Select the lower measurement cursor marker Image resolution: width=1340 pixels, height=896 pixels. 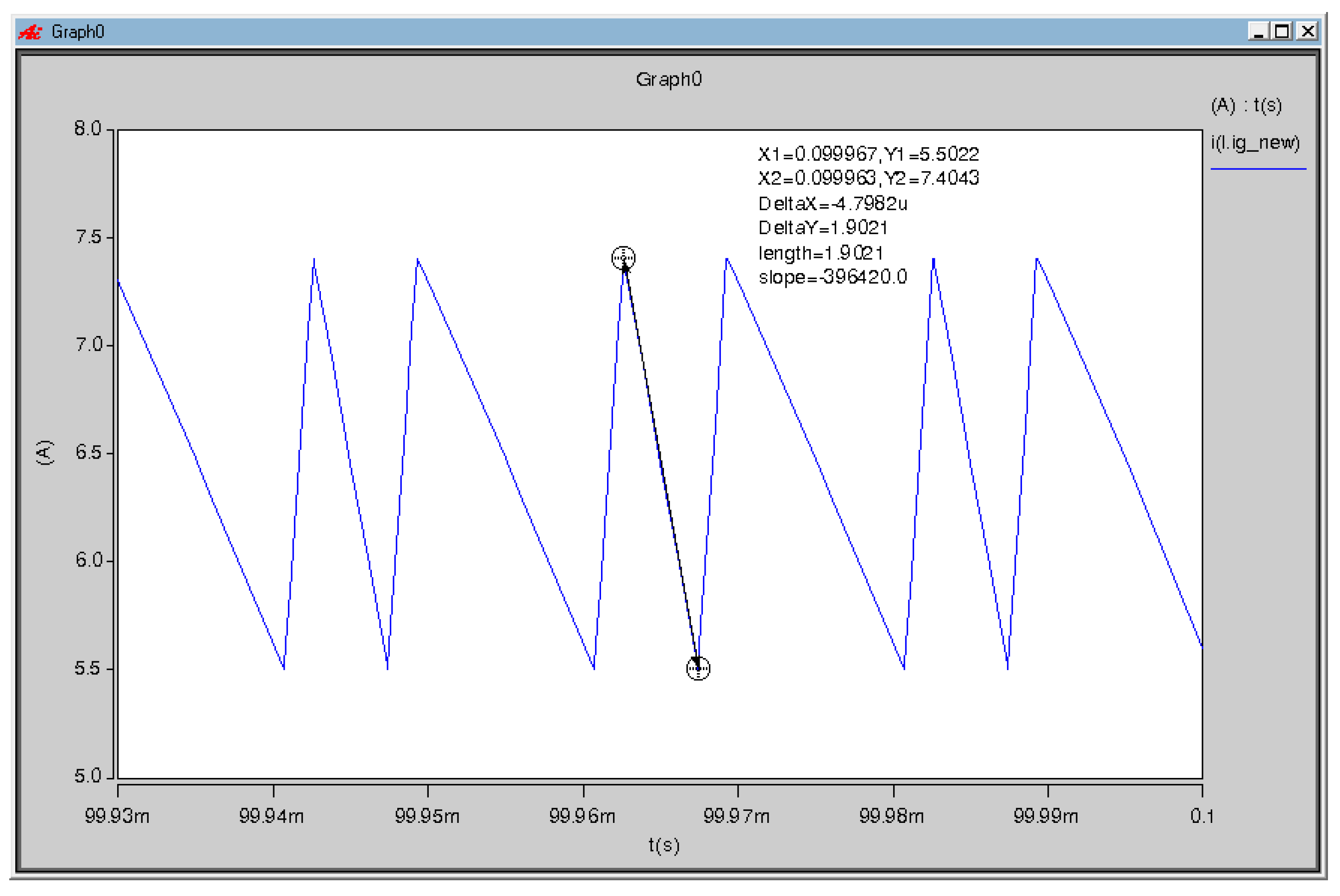(698, 668)
